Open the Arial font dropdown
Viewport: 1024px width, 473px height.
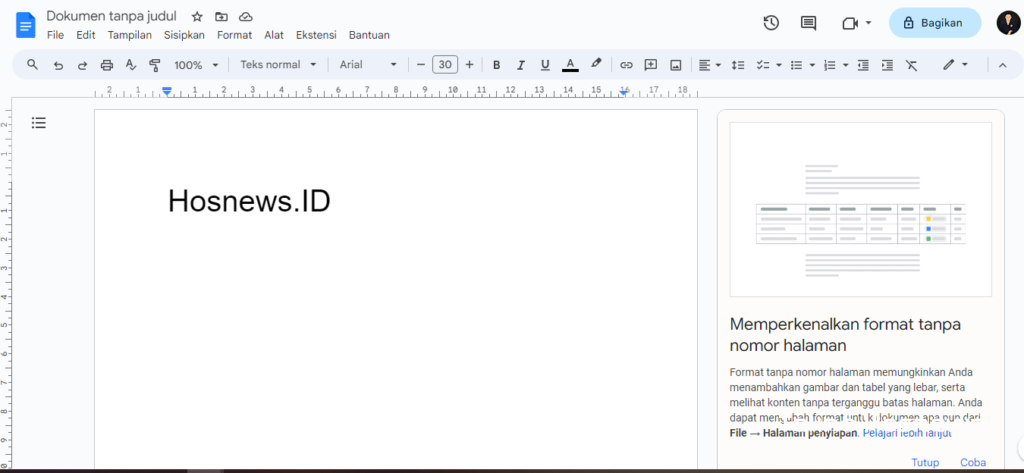click(x=367, y=65)
